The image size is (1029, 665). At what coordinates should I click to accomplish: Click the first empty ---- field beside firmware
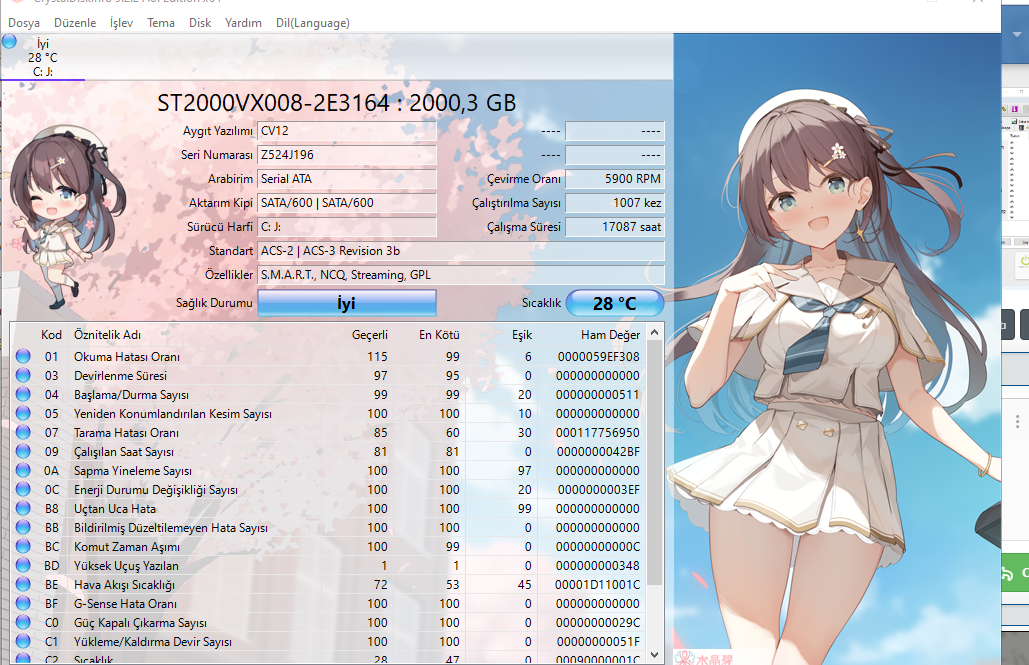click(615, 131)
